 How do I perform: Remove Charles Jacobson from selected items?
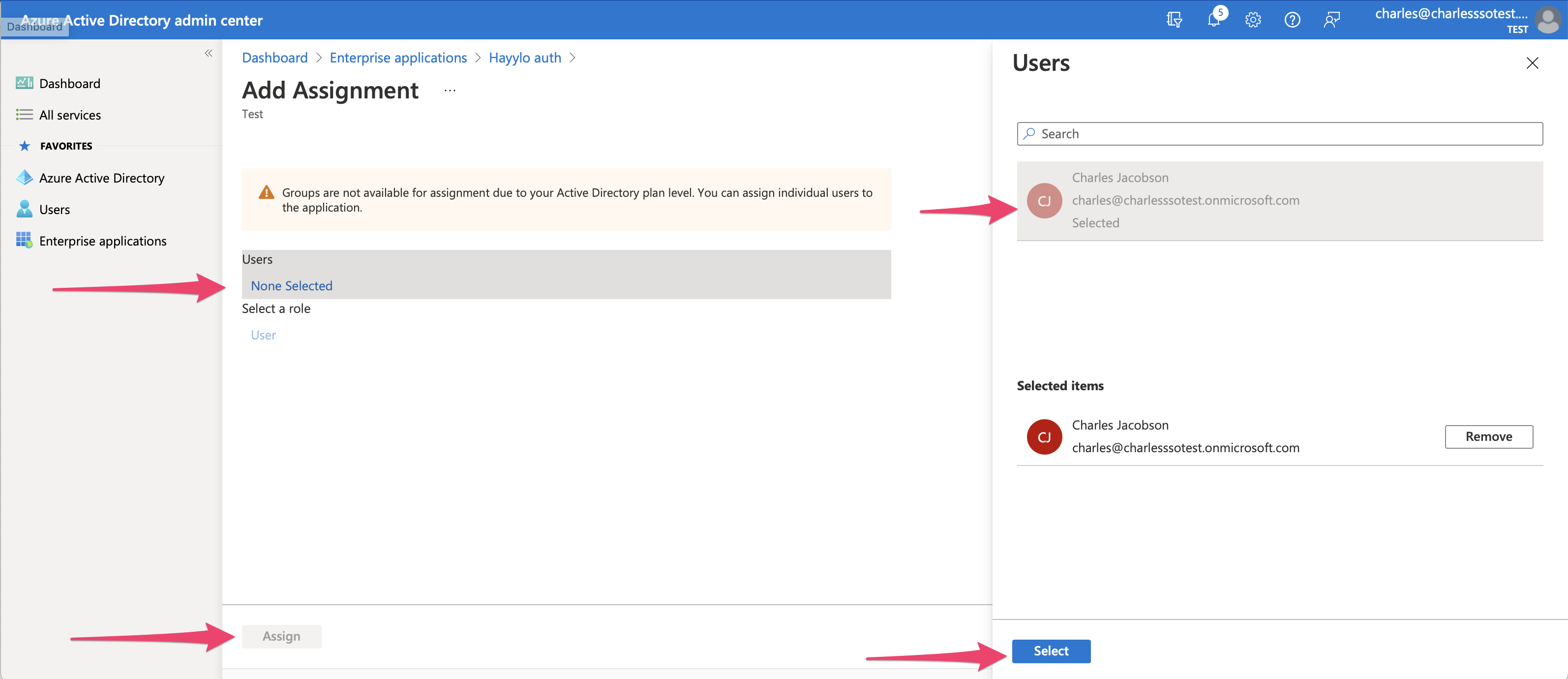tap(1488, 436)
